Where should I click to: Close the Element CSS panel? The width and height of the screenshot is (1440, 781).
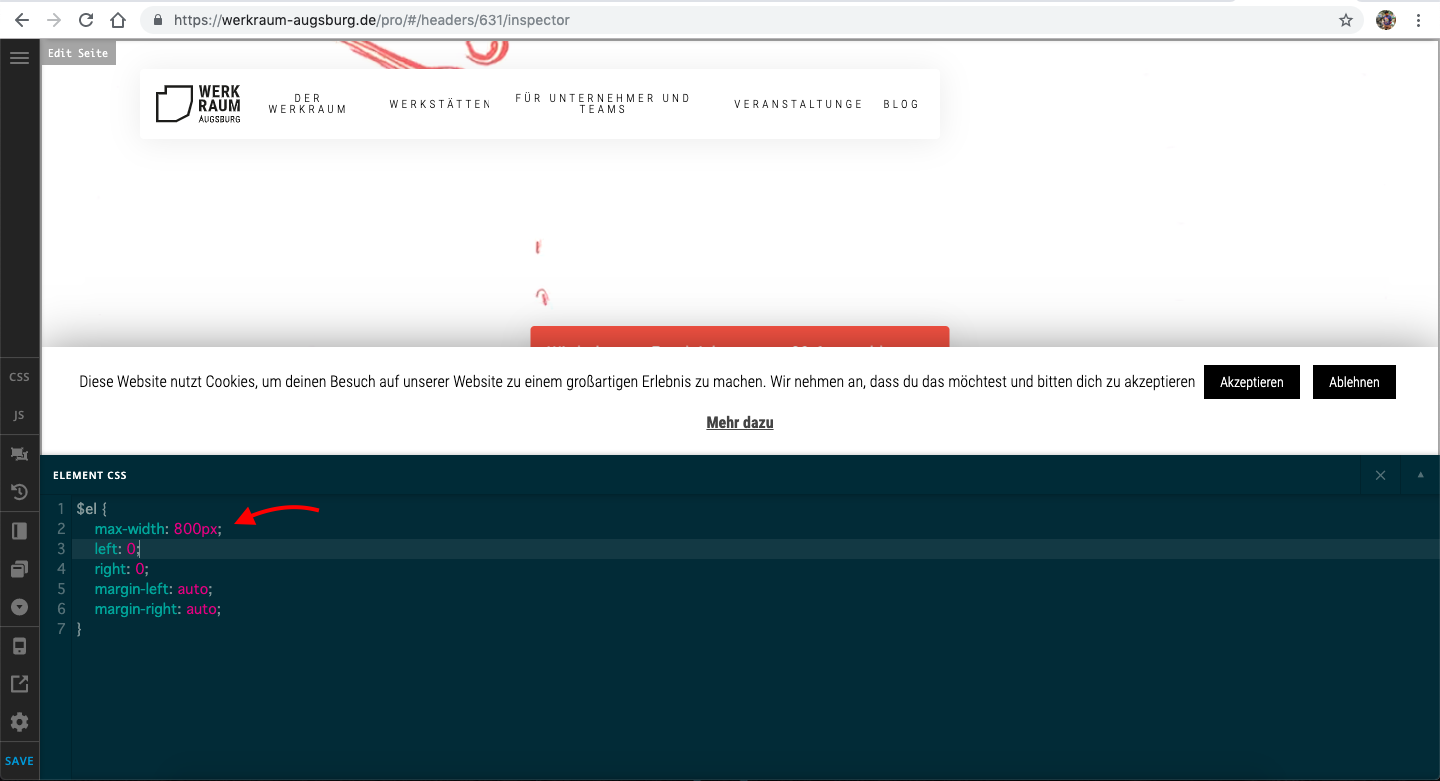pos(1380,475)
